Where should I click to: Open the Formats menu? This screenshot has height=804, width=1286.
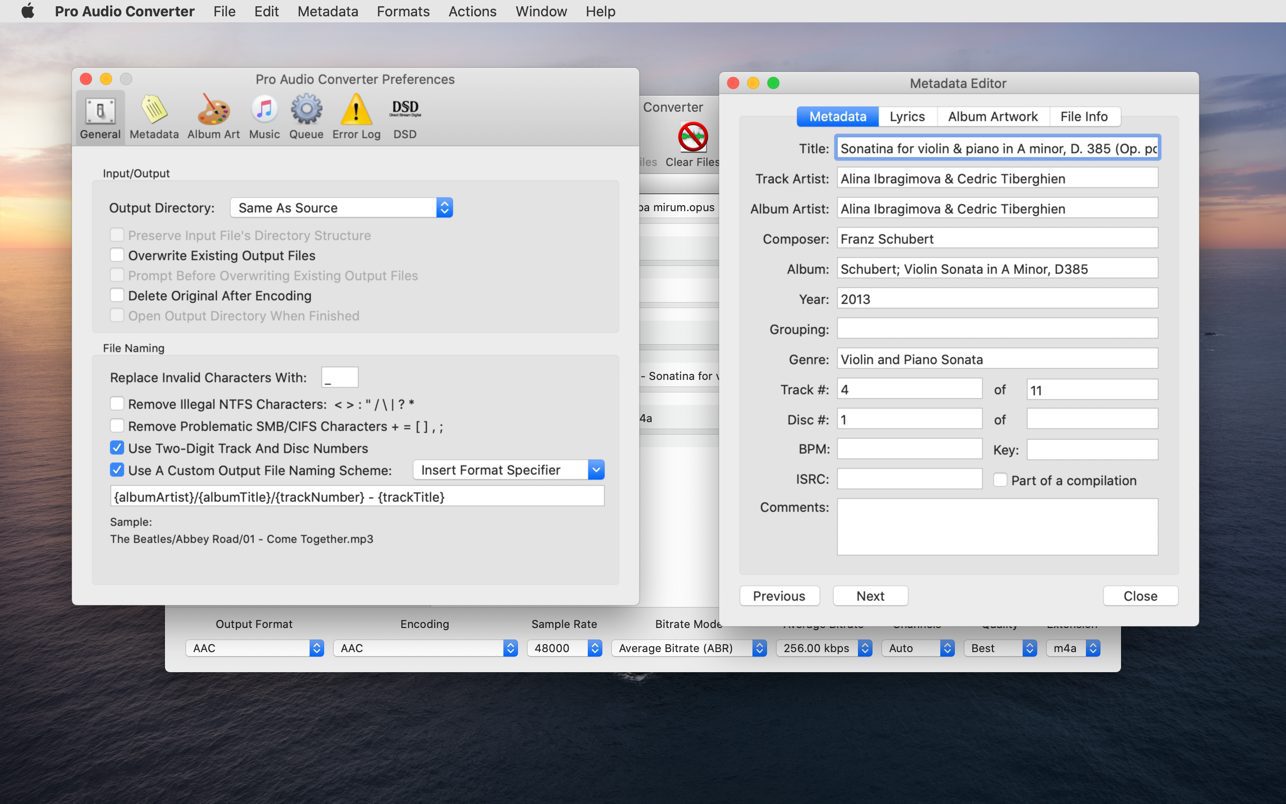(403, 11)
